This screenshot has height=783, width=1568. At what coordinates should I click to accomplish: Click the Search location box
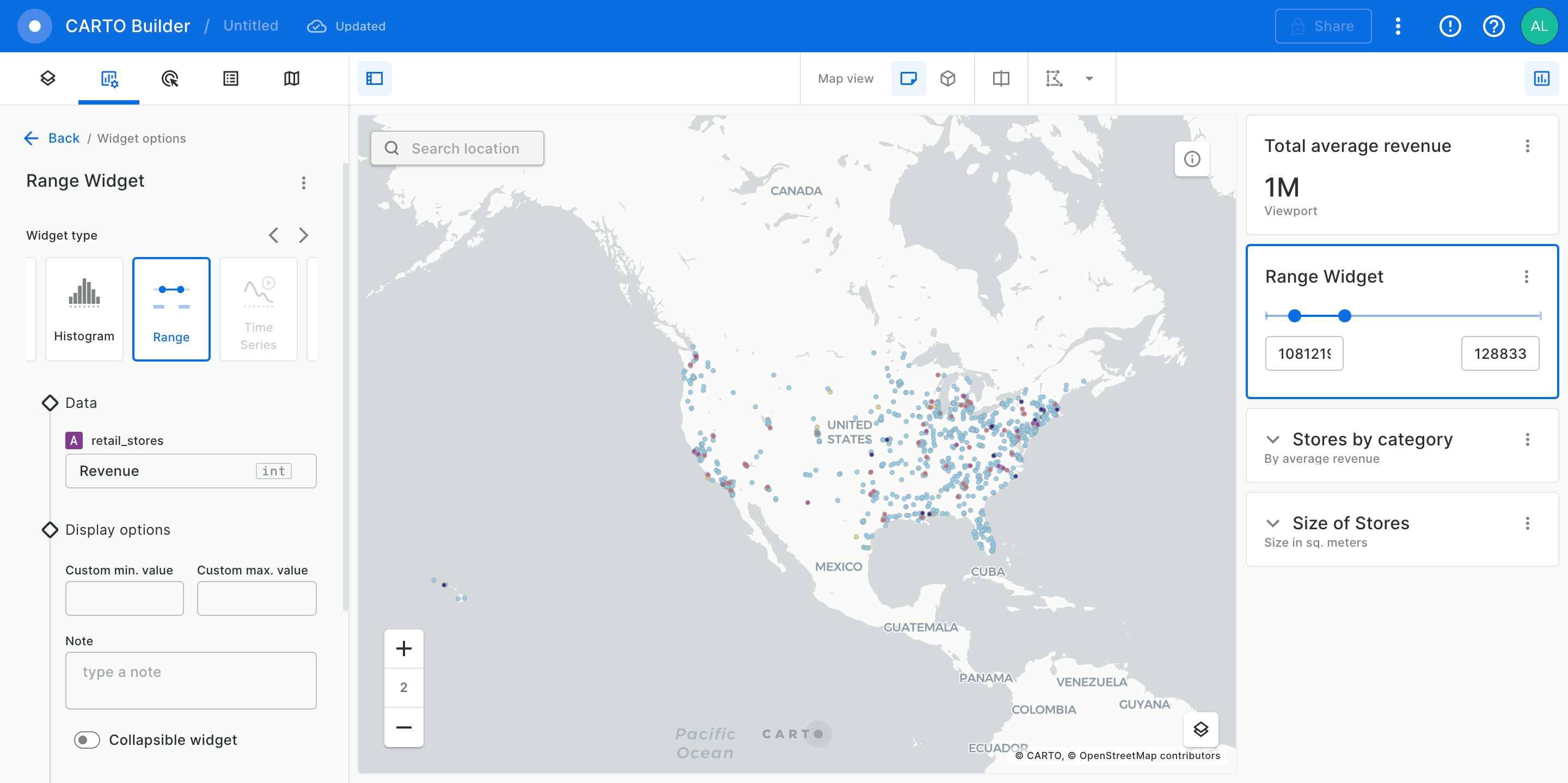(457, 148)
